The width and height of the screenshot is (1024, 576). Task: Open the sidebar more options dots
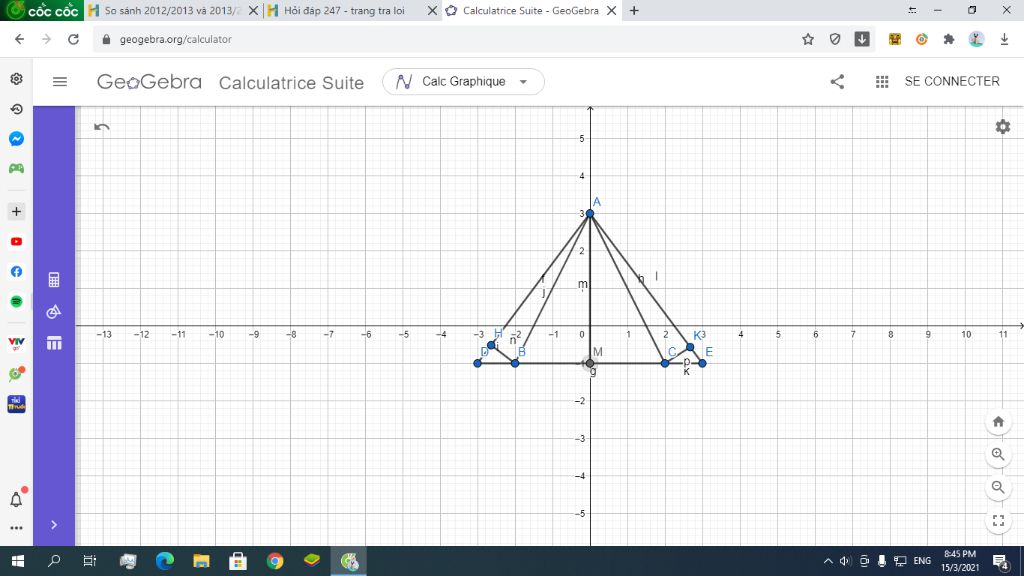[x=16, y=528]
